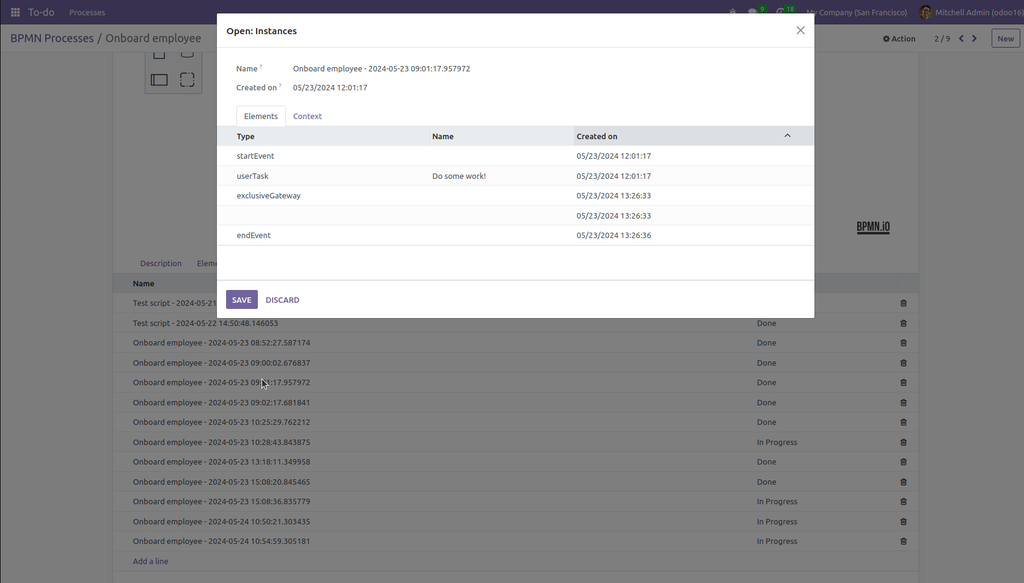The height and width of the screenshot is (583, 1024).
Task: Go to BPMN Processes breadcrumb
Action: click(x=52, y=39)
